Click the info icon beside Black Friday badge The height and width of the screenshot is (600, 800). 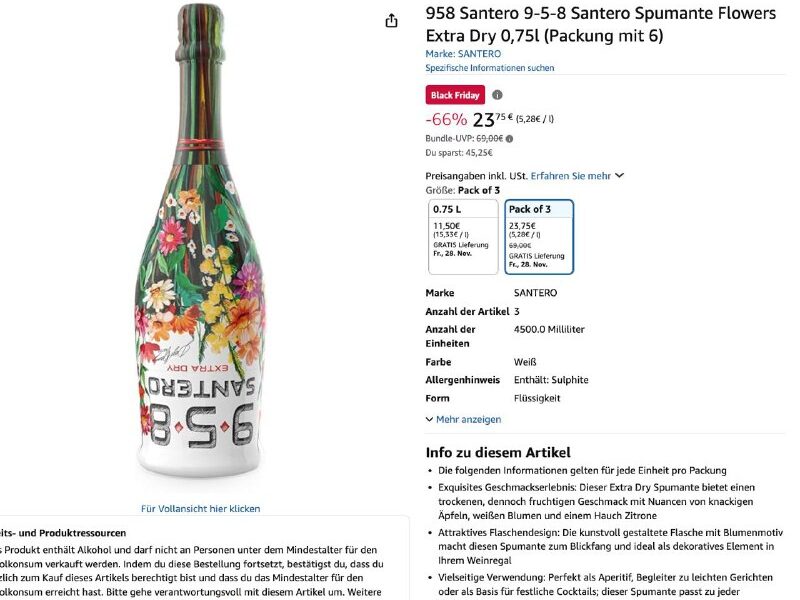pyautogui.click(x=497, y=95)
